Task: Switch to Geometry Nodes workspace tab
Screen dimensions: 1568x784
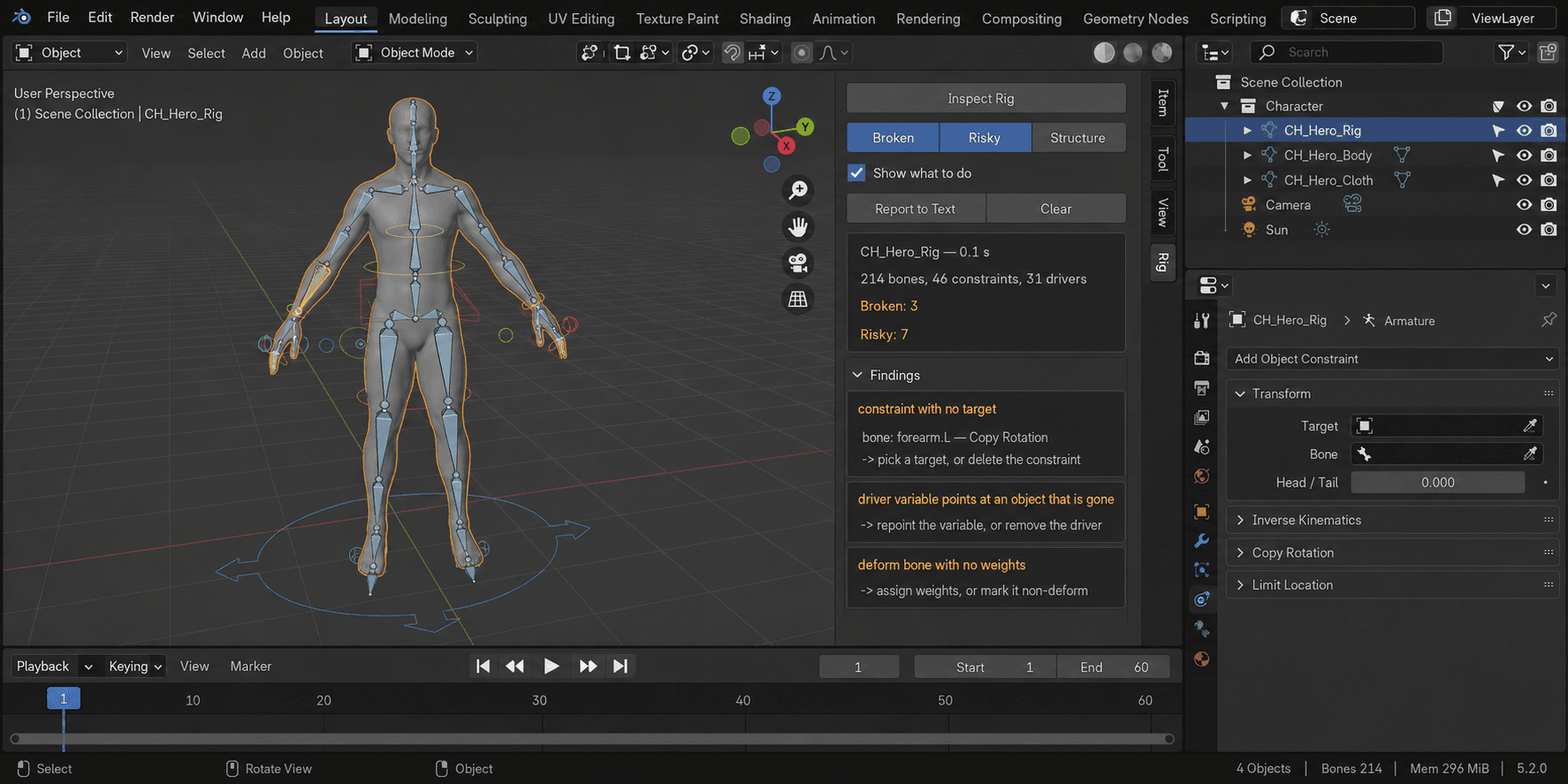Action: click(x=1136, y=19)
